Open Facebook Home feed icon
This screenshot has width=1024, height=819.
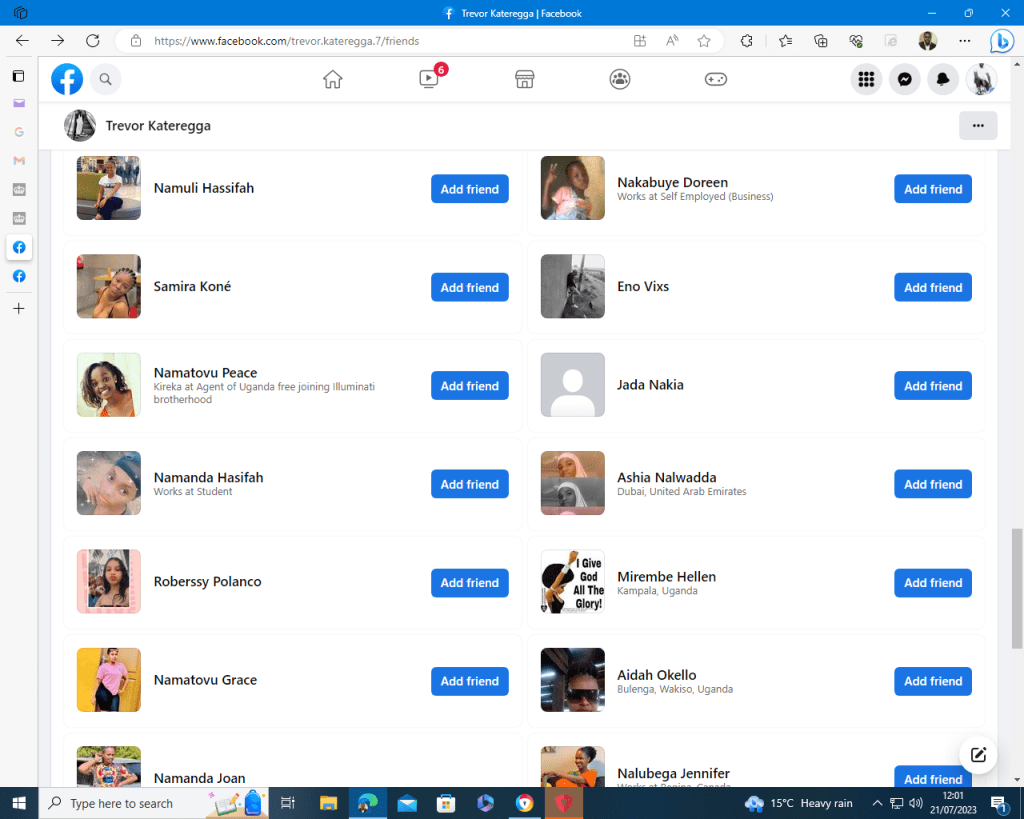333,79
